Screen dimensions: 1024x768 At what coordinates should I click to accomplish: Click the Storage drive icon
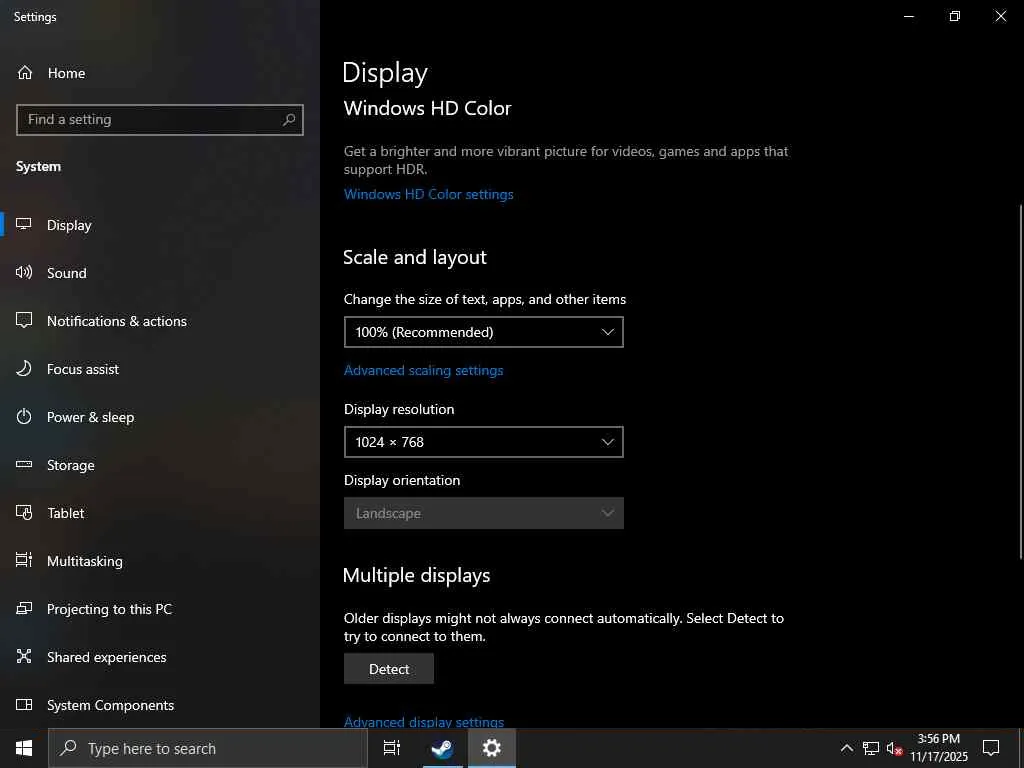tap(24, 464)
